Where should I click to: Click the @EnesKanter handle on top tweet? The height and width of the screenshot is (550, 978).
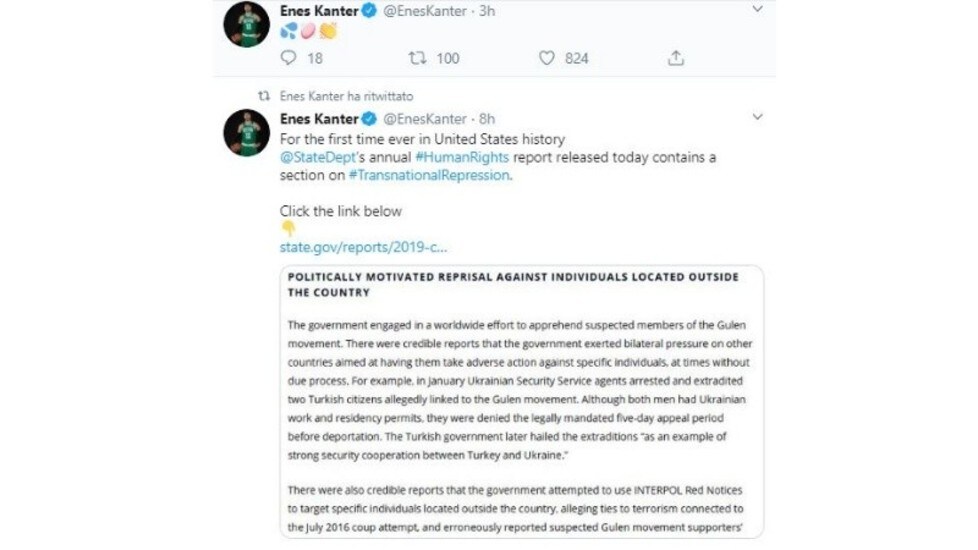(x=425, y=11)
